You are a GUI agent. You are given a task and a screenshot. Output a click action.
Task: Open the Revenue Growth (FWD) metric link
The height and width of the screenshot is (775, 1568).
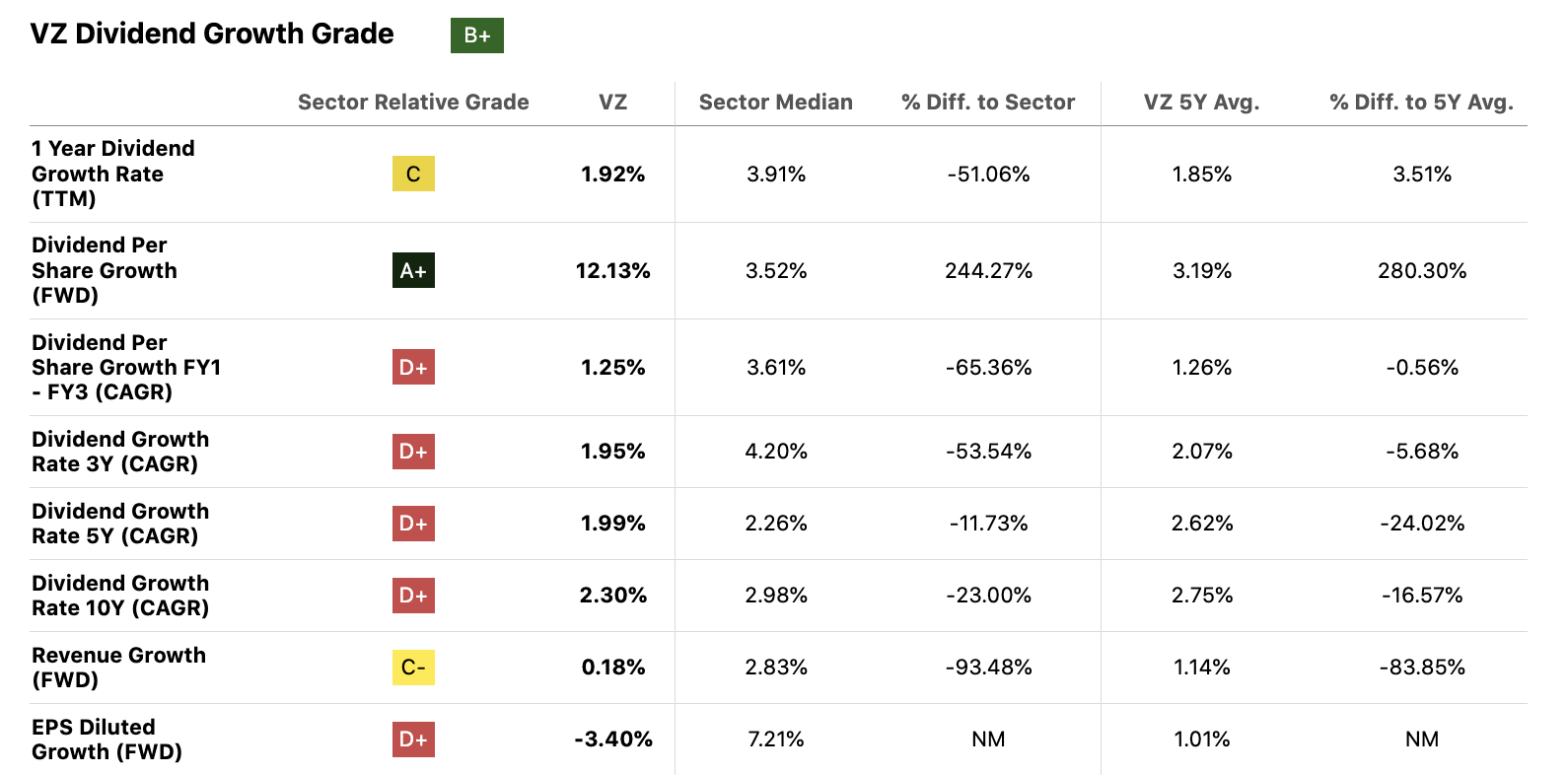[x=118, y=667]
